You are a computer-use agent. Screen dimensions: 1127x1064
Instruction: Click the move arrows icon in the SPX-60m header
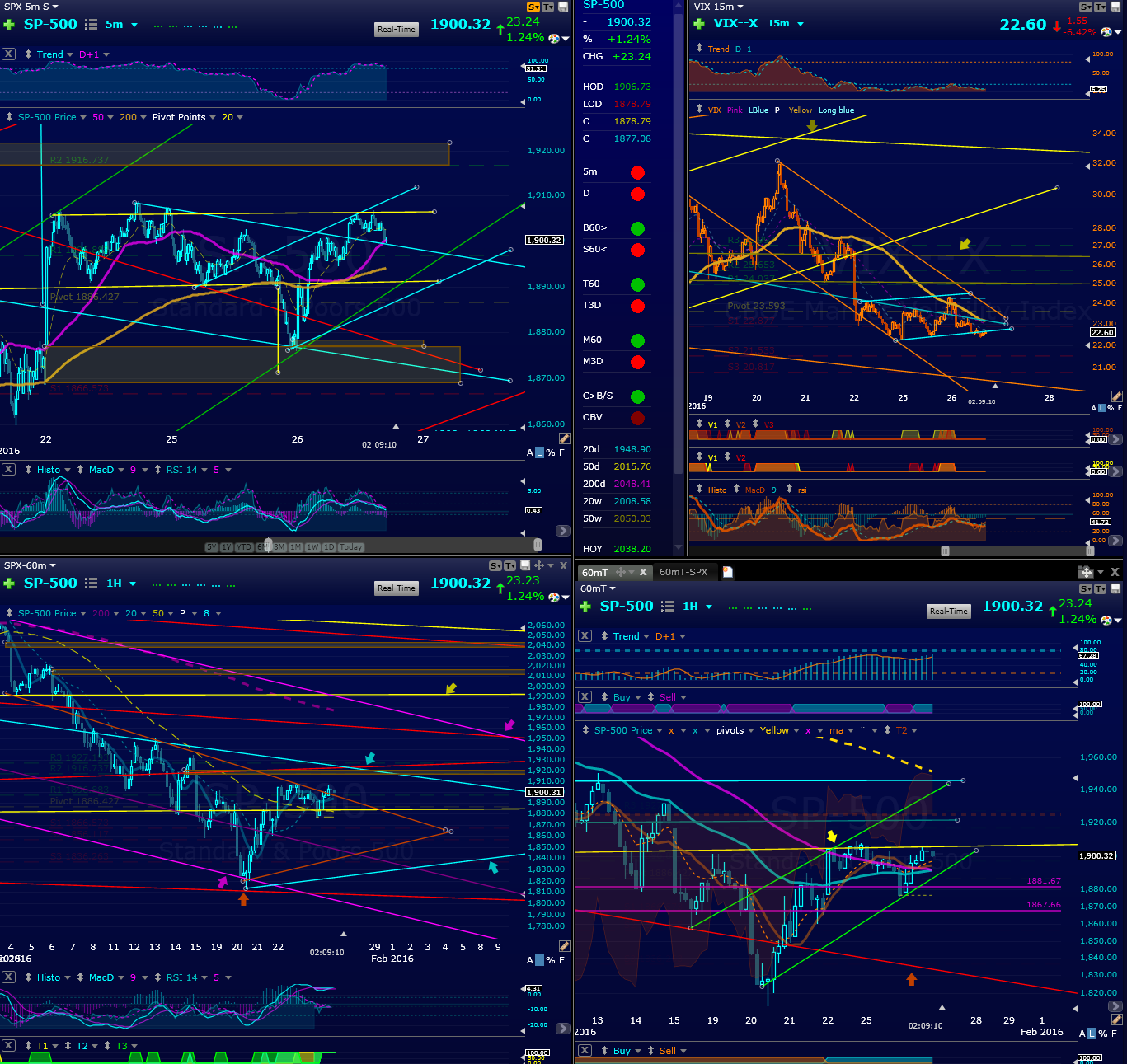[539, 565]
